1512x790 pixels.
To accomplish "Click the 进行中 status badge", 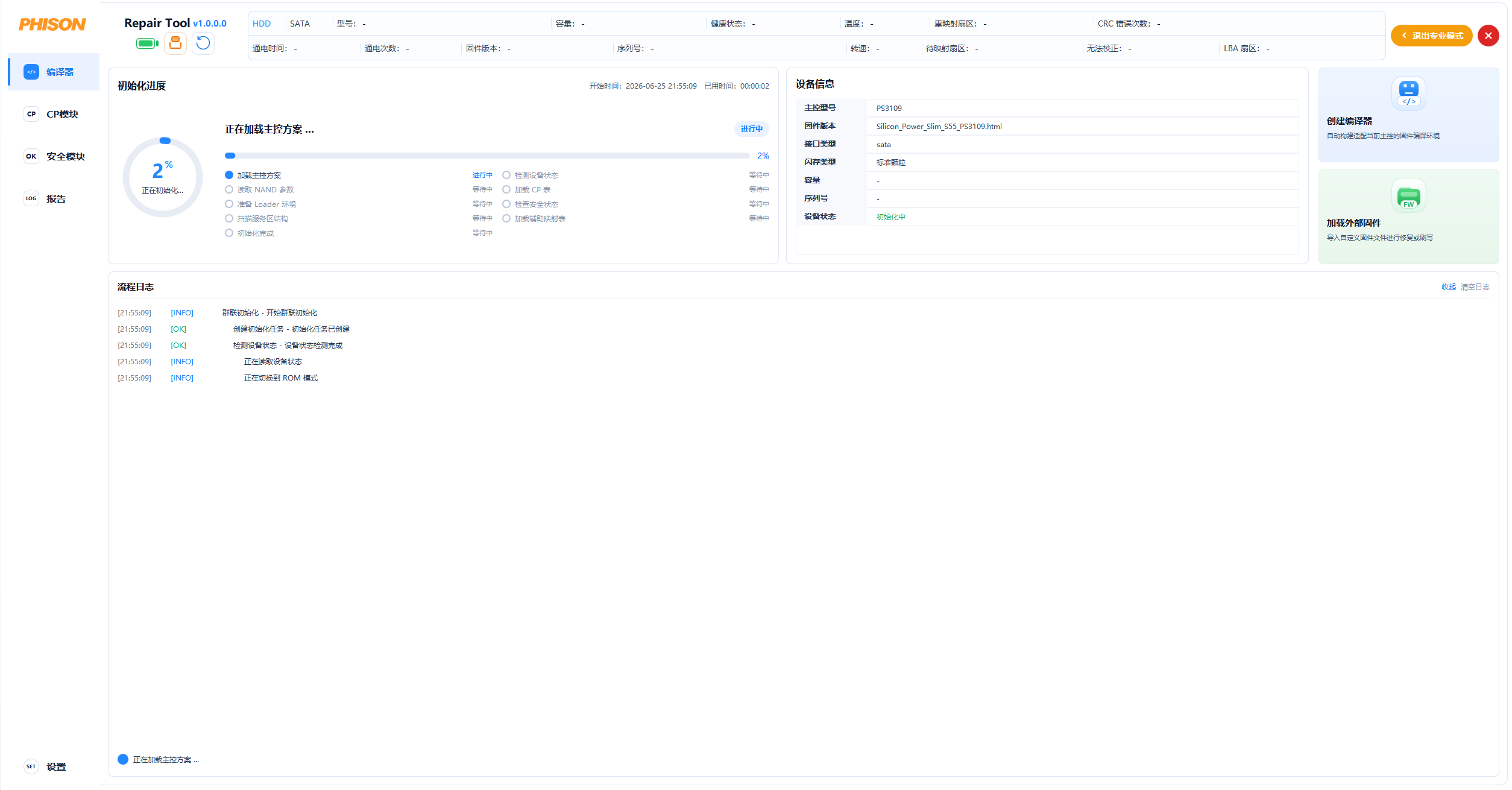I will click(751, 129).
